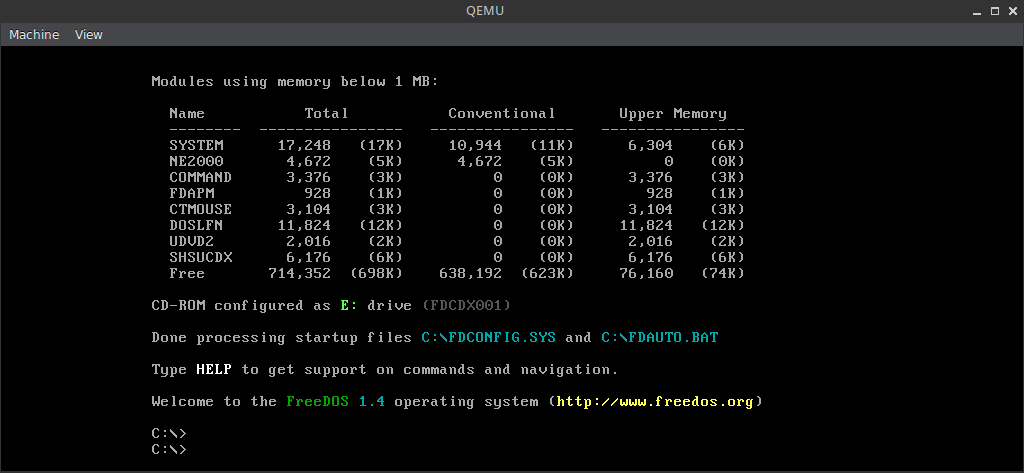Click the SYSTEM upper memory value 6,304
Image resolution: width=1024 pixels, height=473 pixels.
pyautogui.click(x=650, y=146)
